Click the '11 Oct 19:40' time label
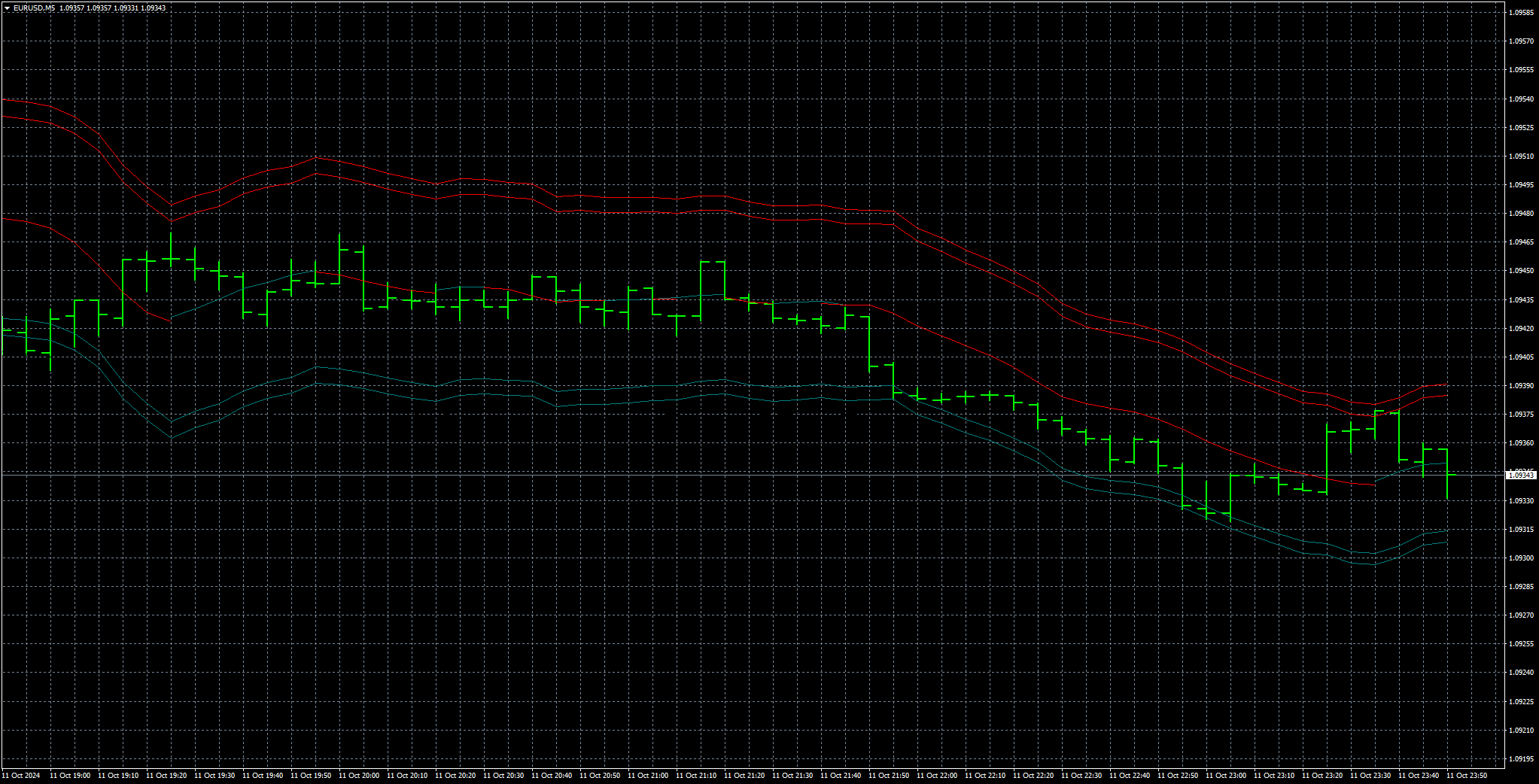Image resolution: width=1539 pixels, height=784 pixels. (263, 776)
